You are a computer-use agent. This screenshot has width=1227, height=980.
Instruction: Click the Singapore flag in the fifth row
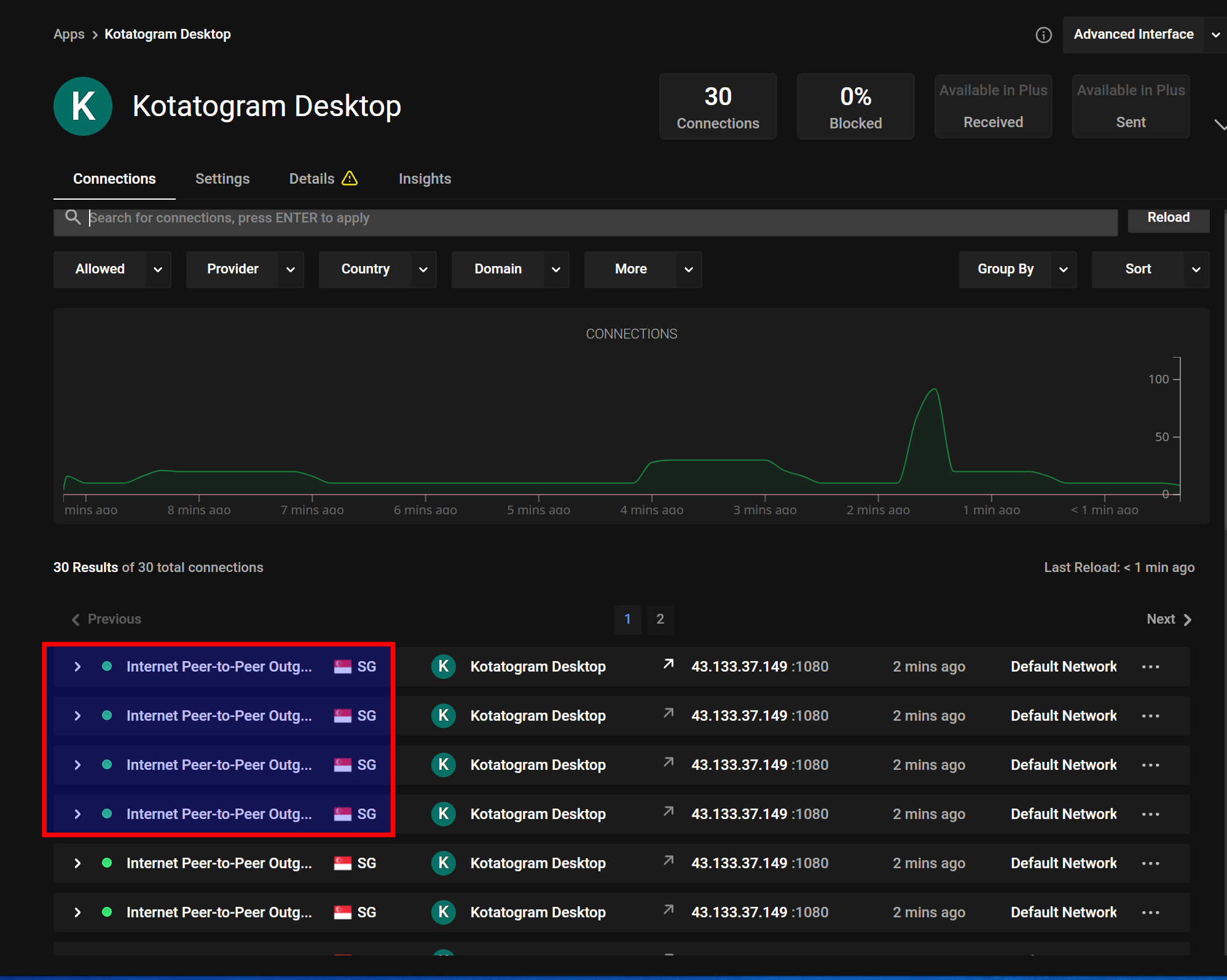pos(342,863)
